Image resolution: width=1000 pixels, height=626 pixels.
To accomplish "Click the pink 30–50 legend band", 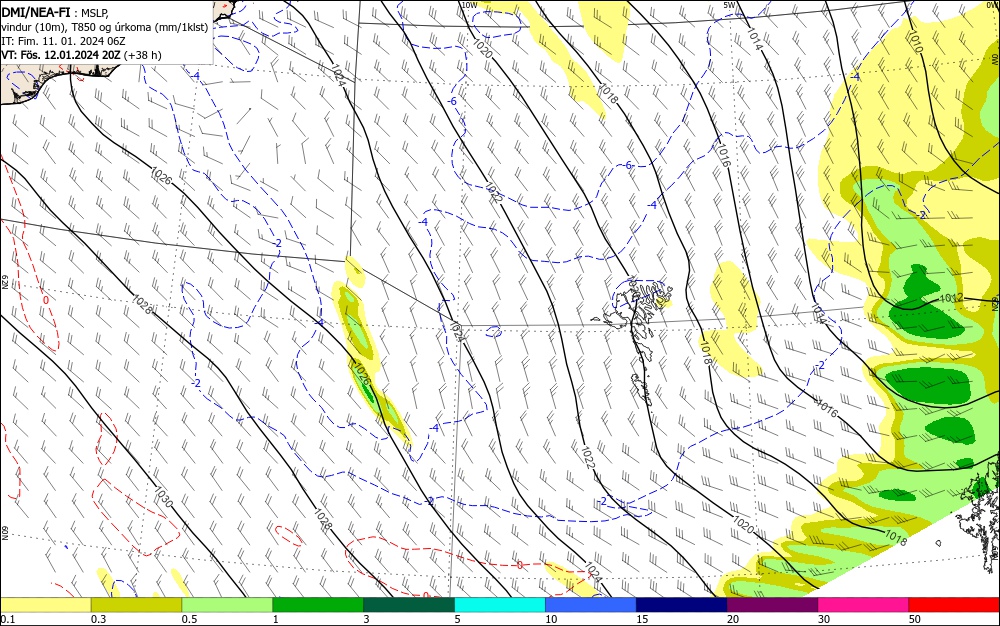I will click(x=864, y=605).
